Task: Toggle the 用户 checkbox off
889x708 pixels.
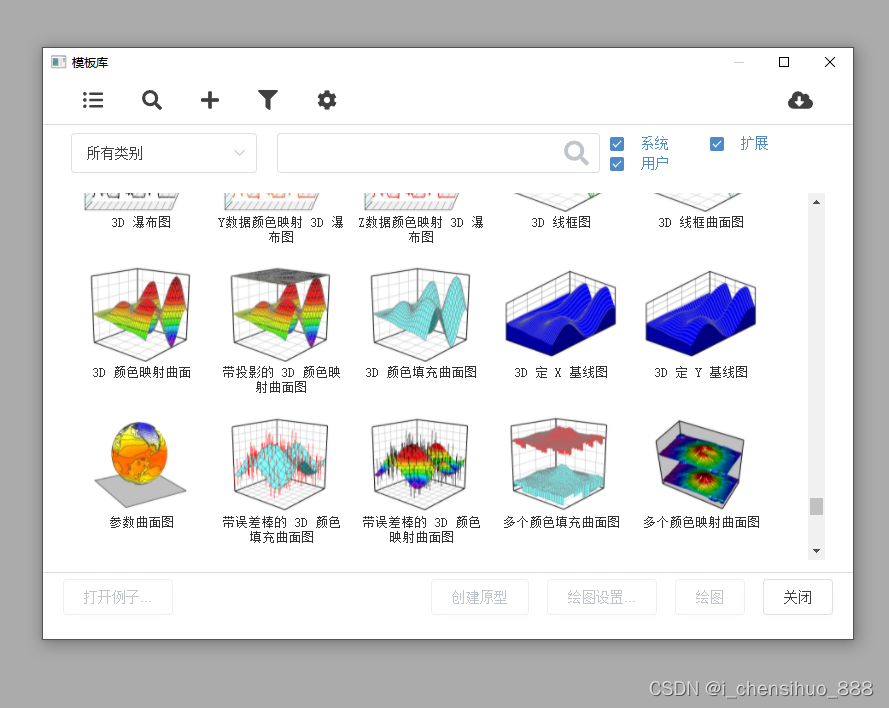Action: pos(617,164)
